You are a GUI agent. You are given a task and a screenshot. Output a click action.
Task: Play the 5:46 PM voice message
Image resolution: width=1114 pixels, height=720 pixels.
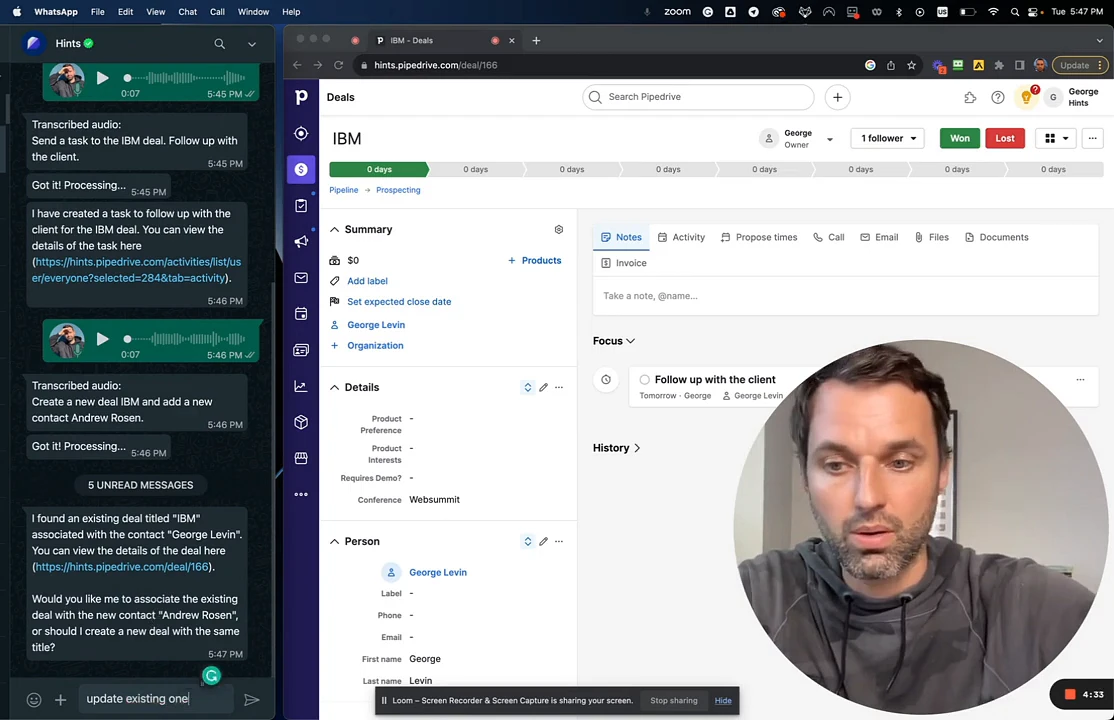coord(102,339)
